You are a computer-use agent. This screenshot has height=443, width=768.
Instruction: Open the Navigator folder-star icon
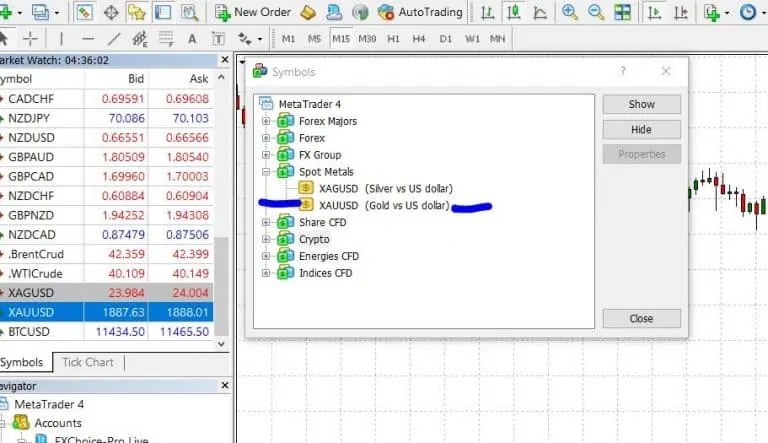pyautogui.click(x=137, y=12)
